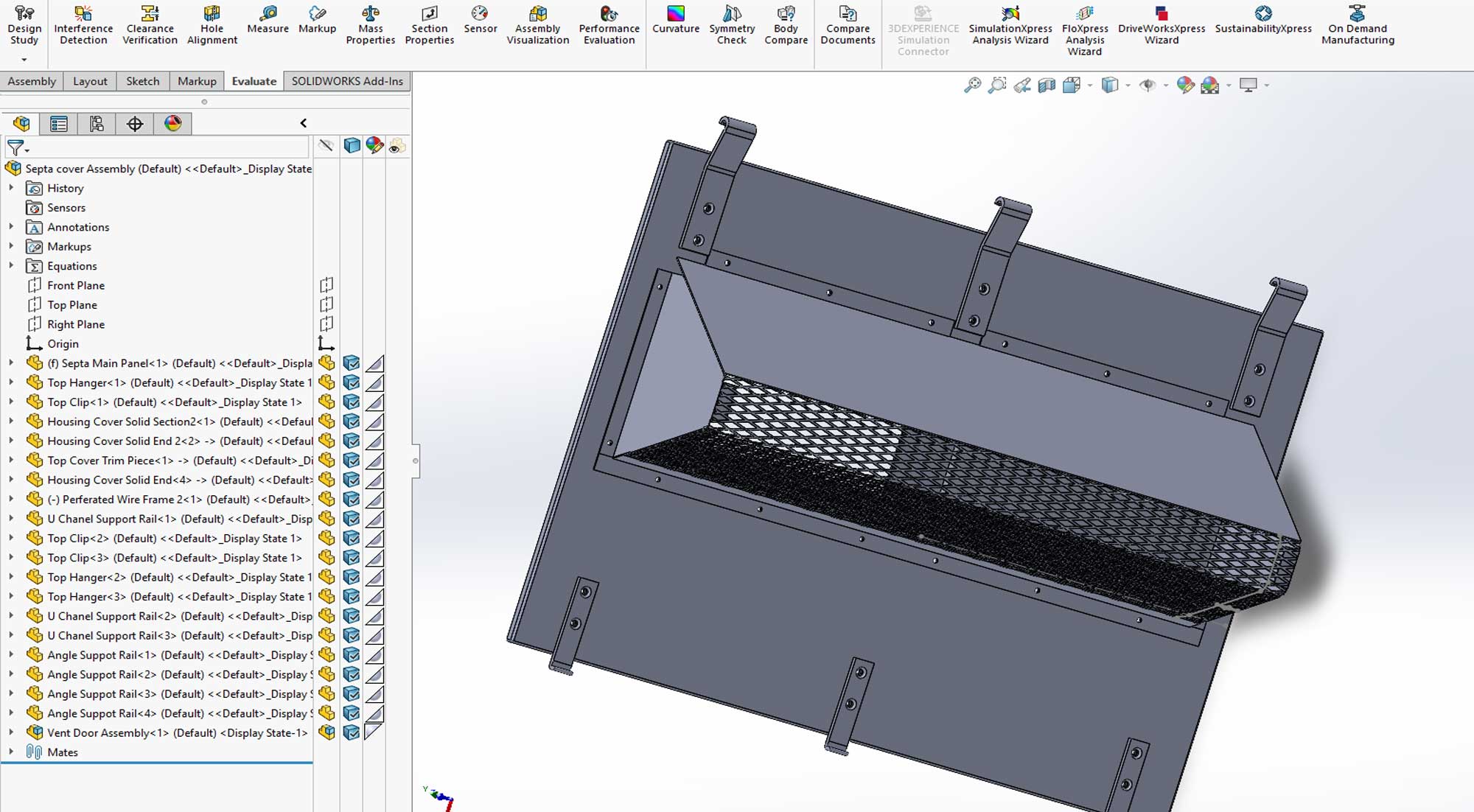1474x812 pixels.
Task: Open Edit Appearance color wheel
Action: [x=1186, y=85]
